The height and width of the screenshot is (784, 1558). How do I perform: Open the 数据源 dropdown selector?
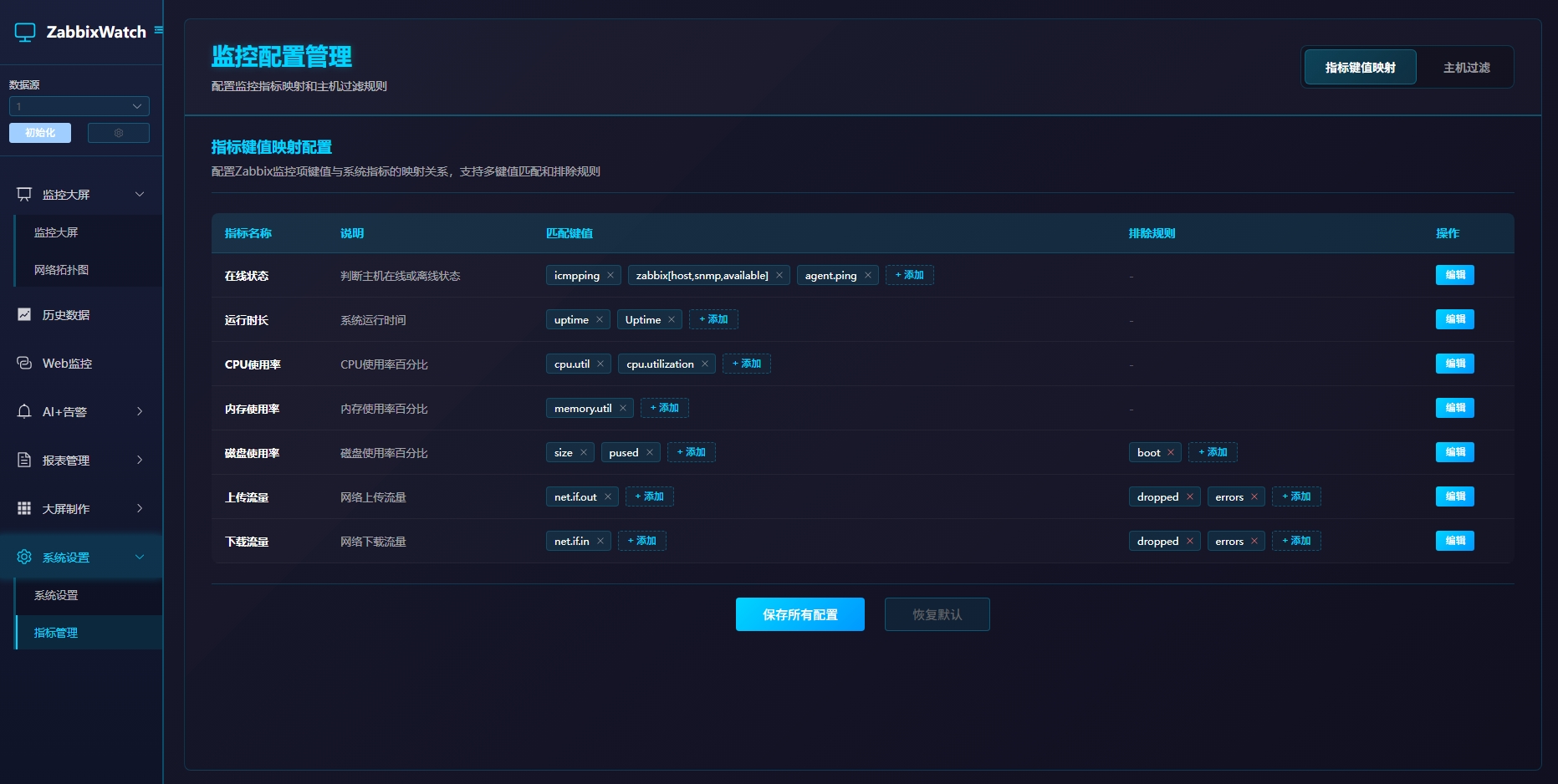79,106
